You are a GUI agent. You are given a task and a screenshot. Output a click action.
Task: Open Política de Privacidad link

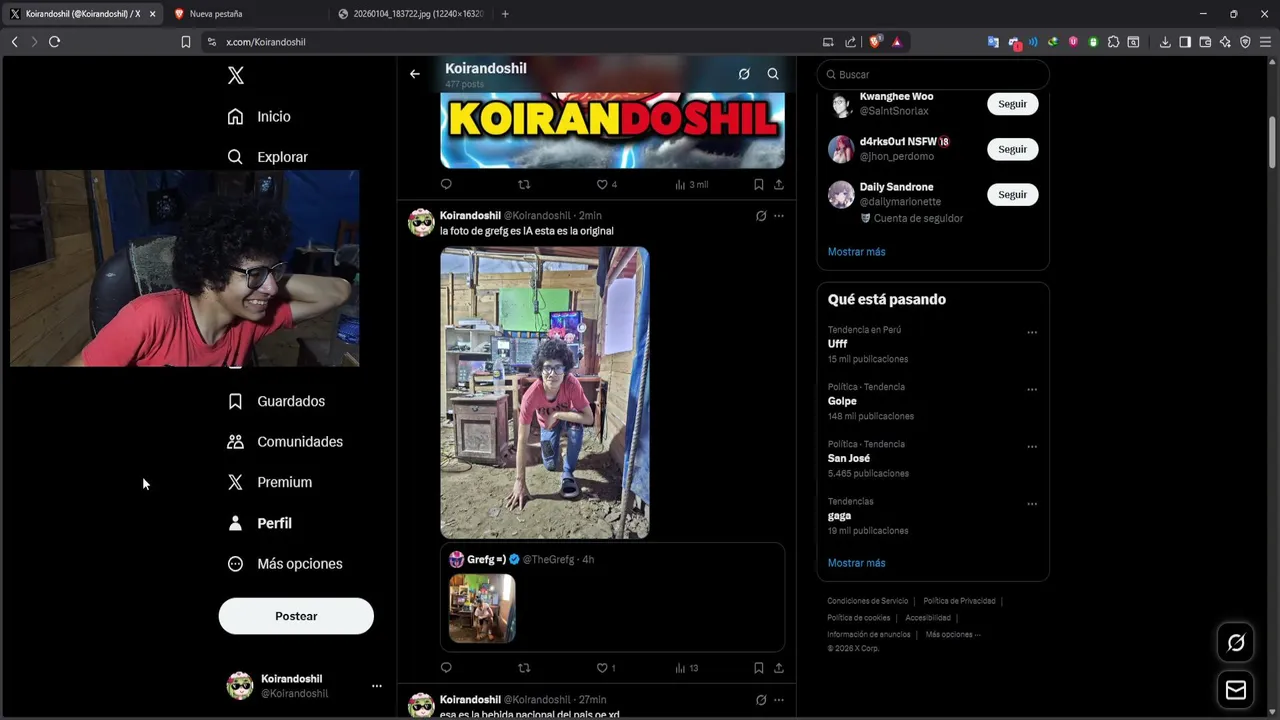click(959, 601)
